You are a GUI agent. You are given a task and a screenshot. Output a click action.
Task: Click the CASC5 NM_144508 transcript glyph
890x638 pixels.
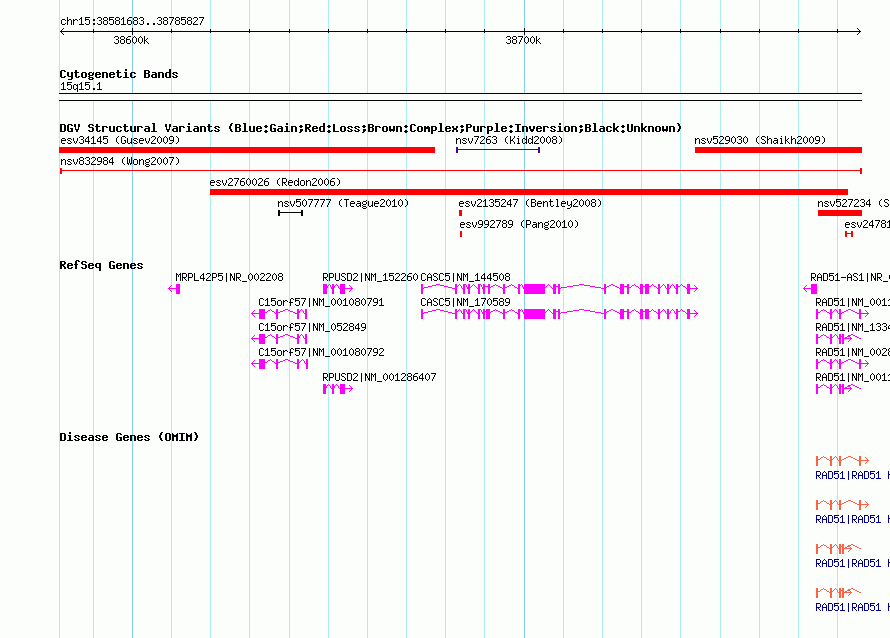pos(559,289)
